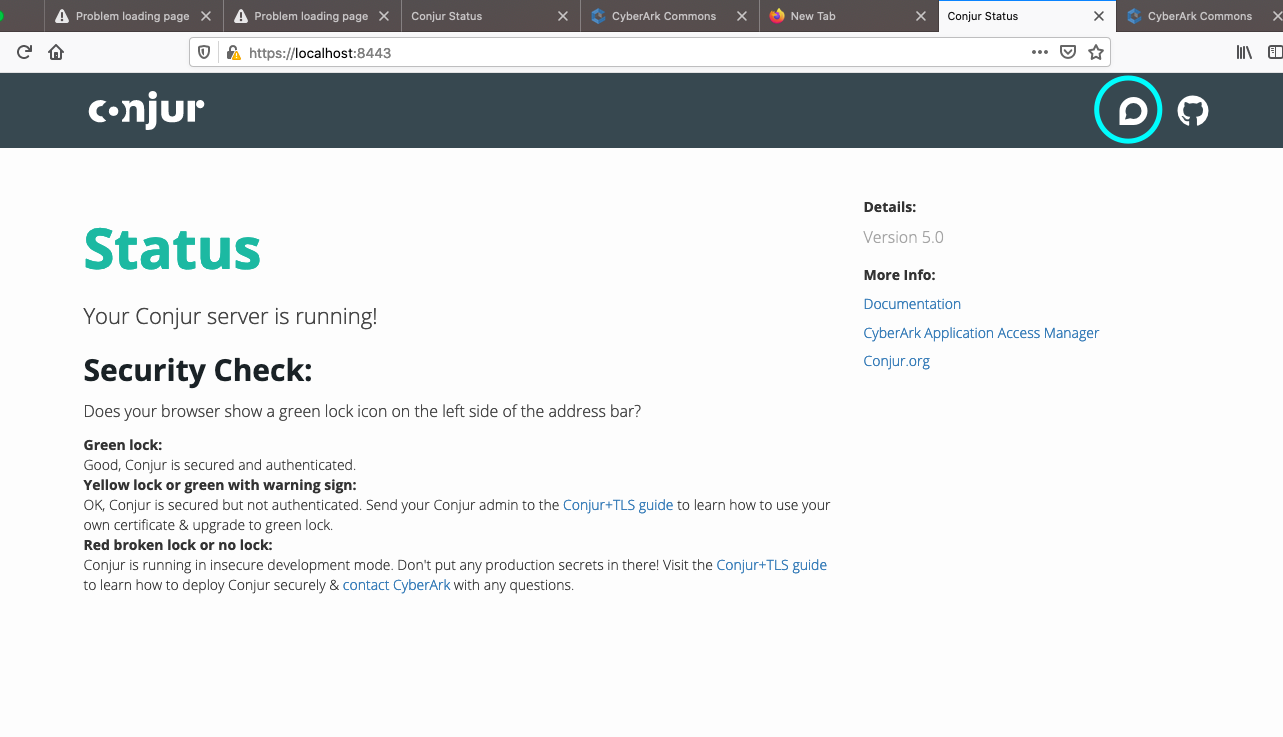This screenshot has height=737, width=1283.
Task: Click the Version 5.0 text
Action: point(903,237)
